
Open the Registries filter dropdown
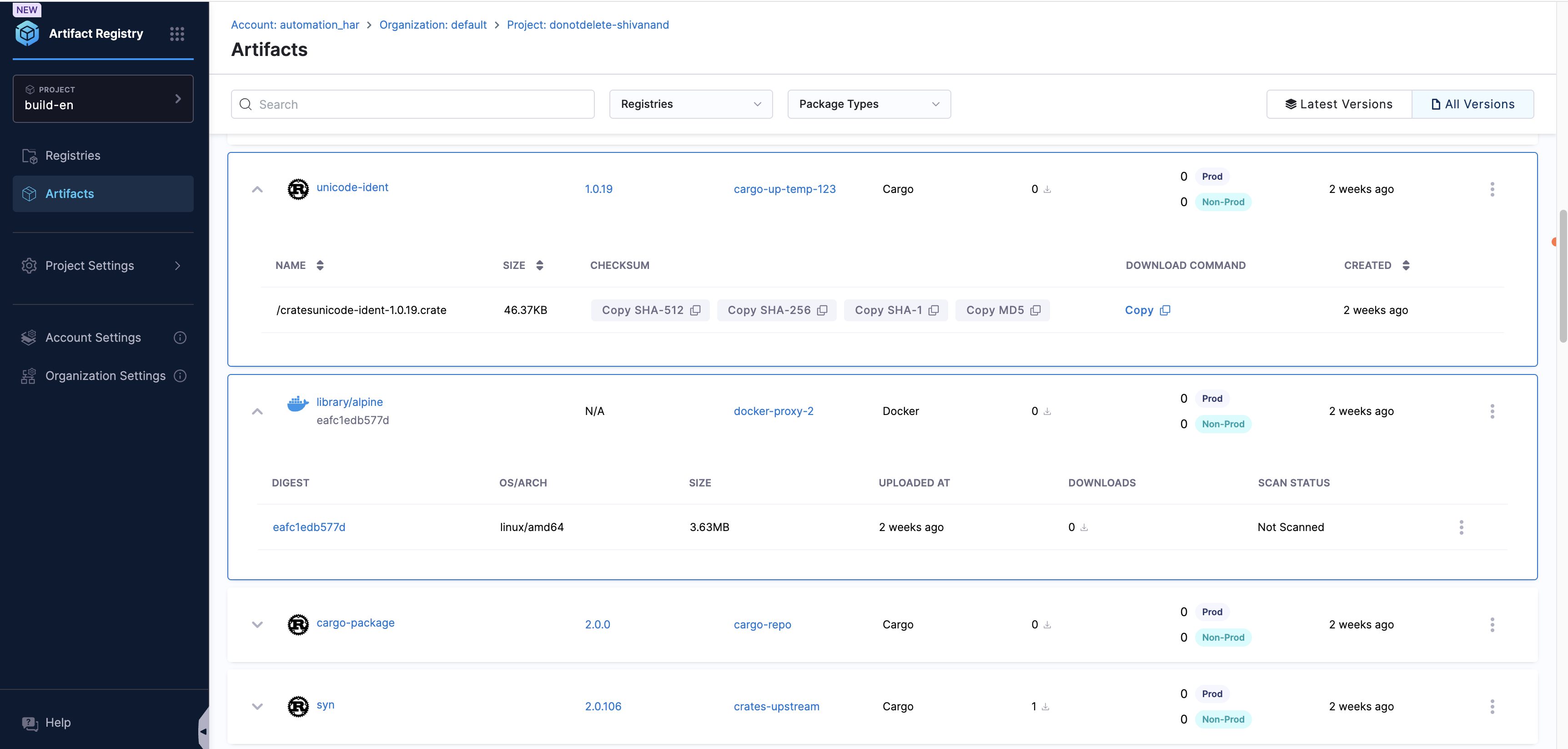pyautogui.click(x=691, y=103)
